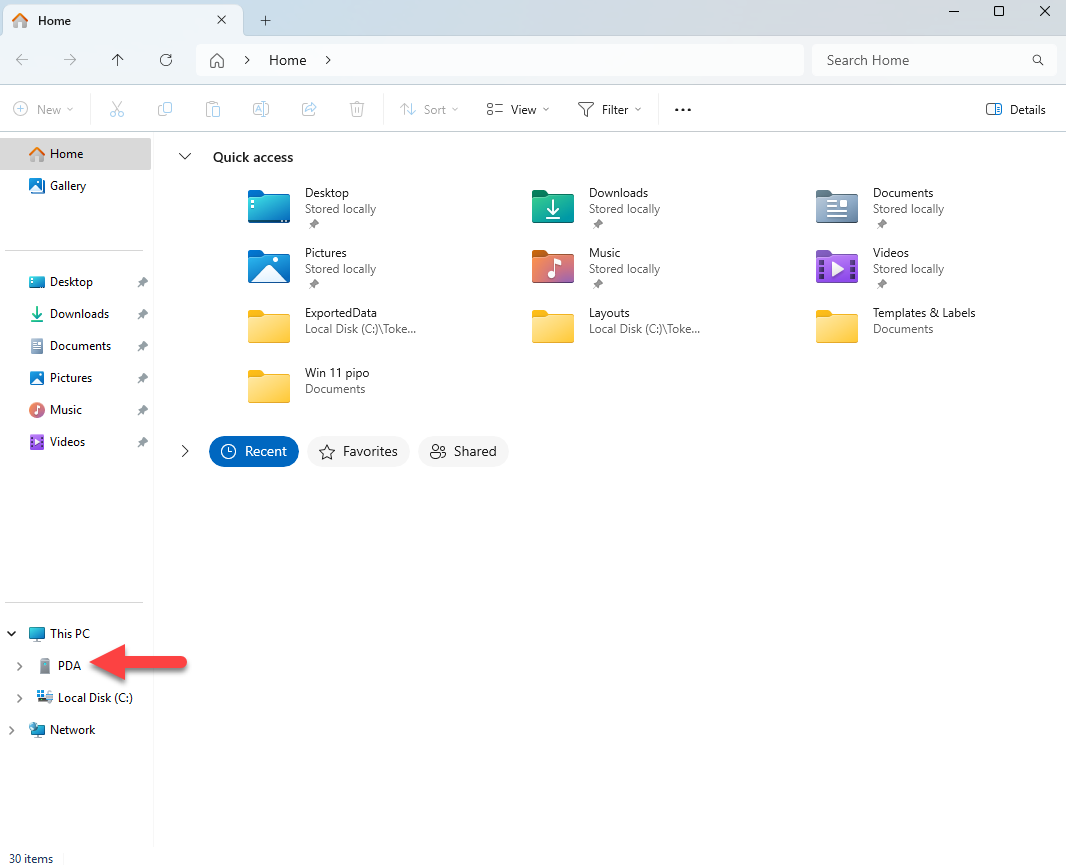Expand the Recent files section chevron
Viewport: 1066px width, 868px height.
click(185, 451)
